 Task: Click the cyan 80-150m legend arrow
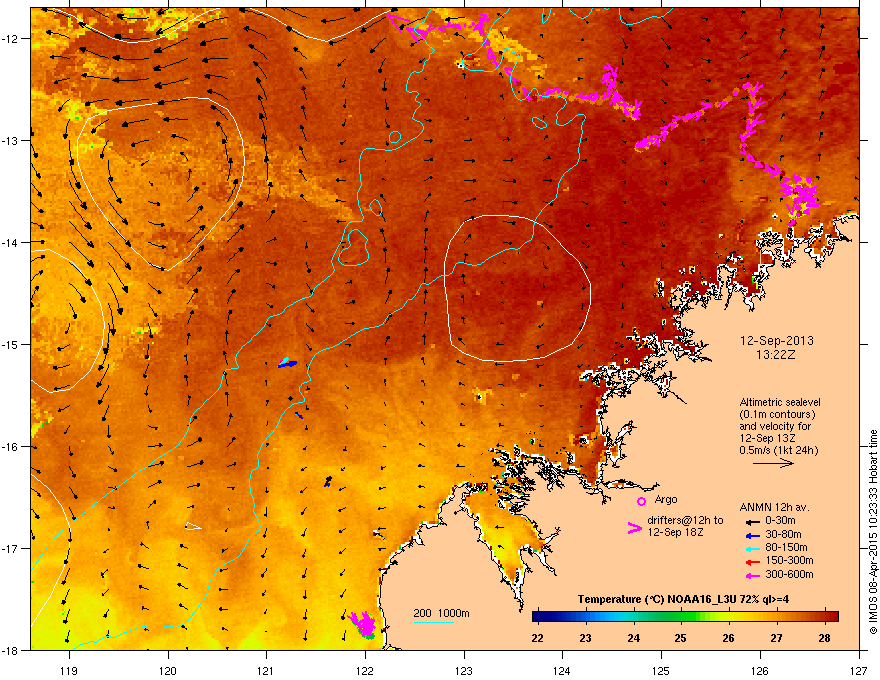[x=753, y=549]
